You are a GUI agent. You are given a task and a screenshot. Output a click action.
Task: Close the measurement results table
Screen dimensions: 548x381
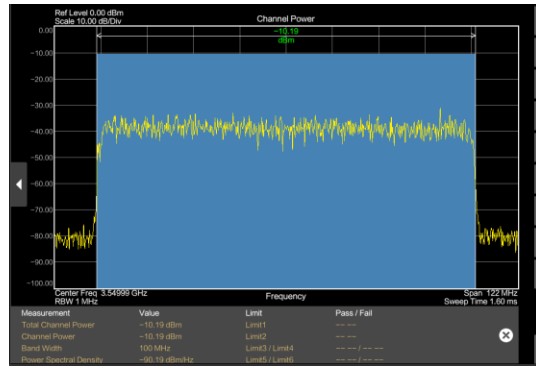point(506,335)
